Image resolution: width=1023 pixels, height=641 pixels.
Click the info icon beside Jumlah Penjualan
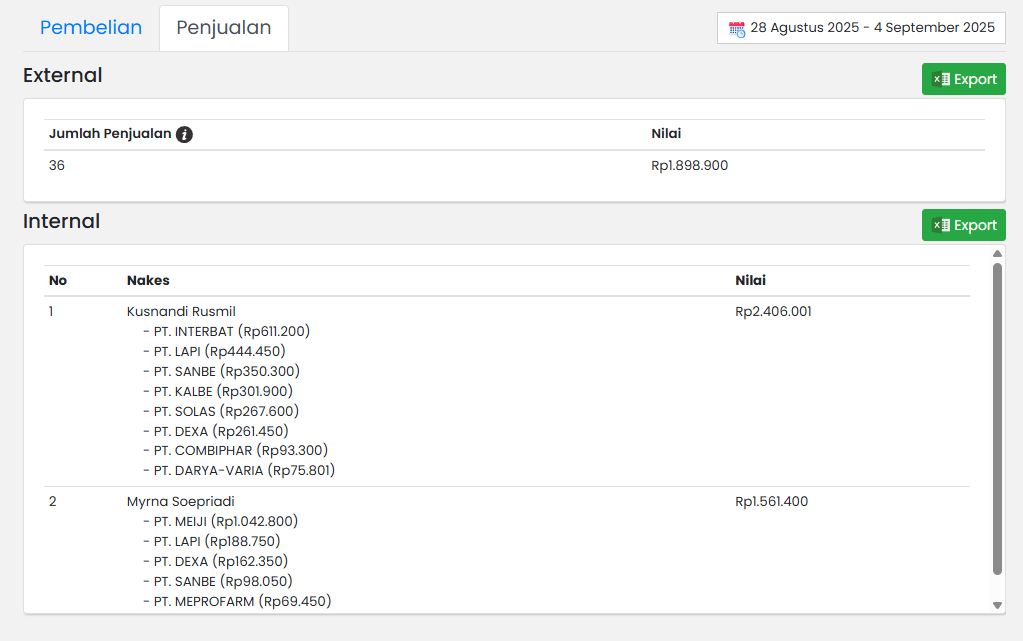[x=184, y=135]
